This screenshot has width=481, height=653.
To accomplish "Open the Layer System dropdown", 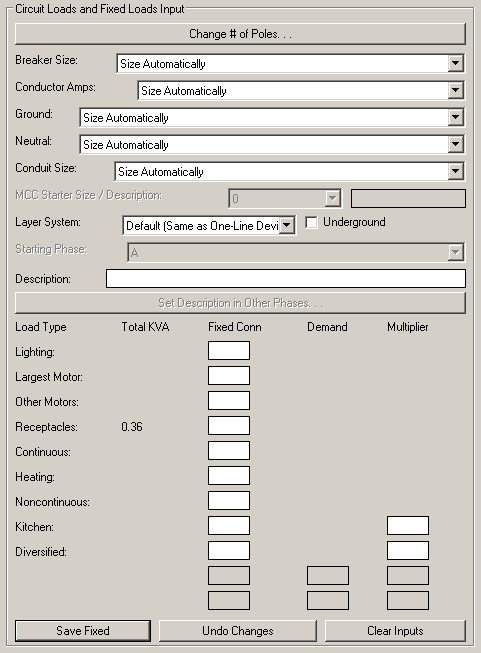I will [209, 225].
